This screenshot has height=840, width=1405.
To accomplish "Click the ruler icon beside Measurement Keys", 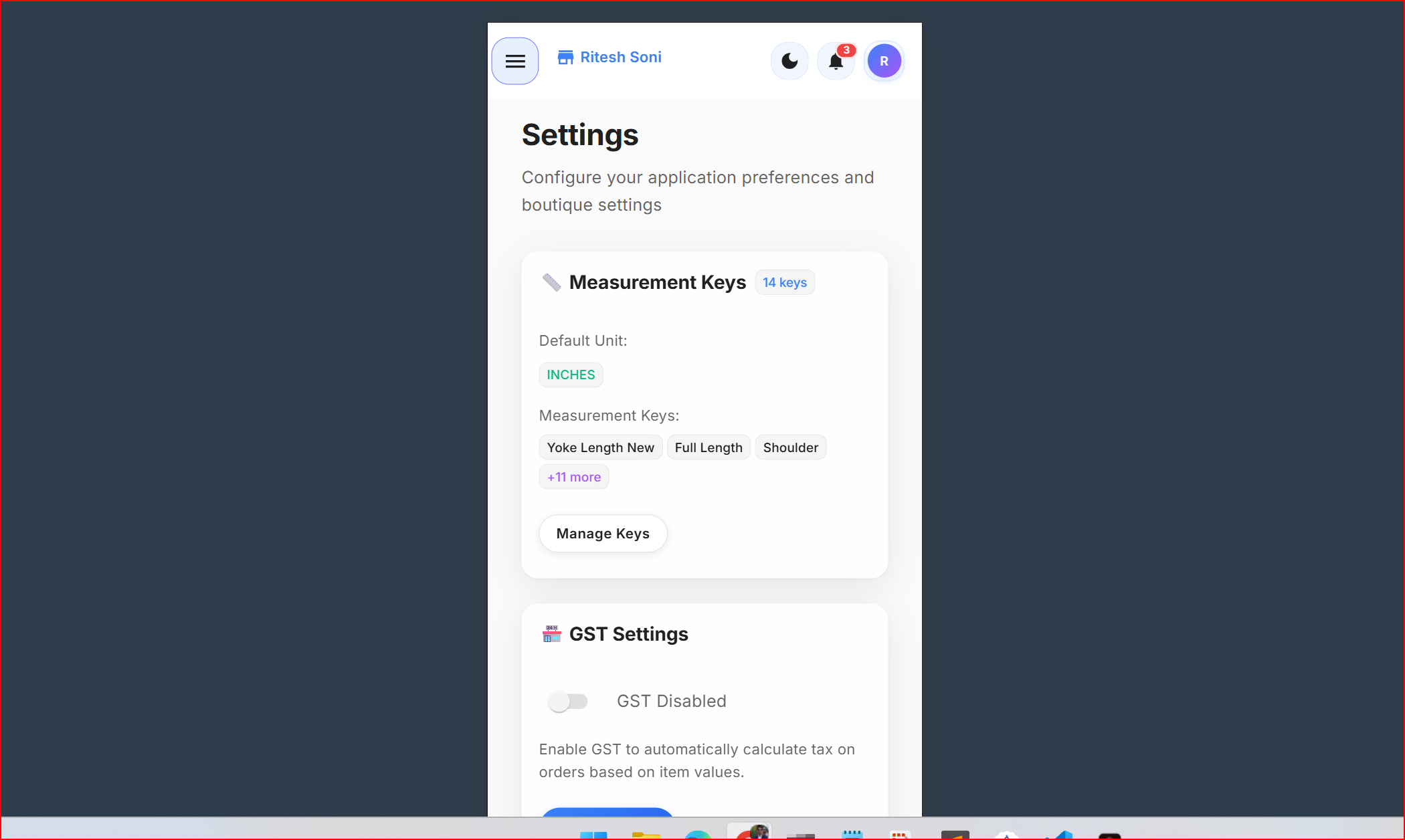I will (551, 282).
